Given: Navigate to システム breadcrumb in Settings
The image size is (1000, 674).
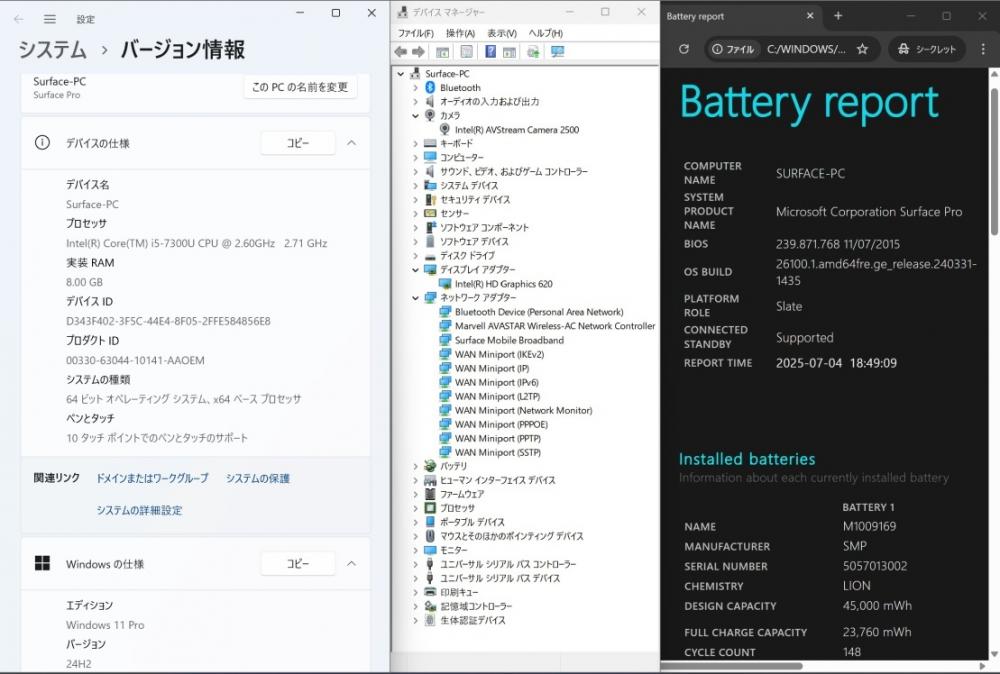Looking at the screenshot, I should pos(52,50).
